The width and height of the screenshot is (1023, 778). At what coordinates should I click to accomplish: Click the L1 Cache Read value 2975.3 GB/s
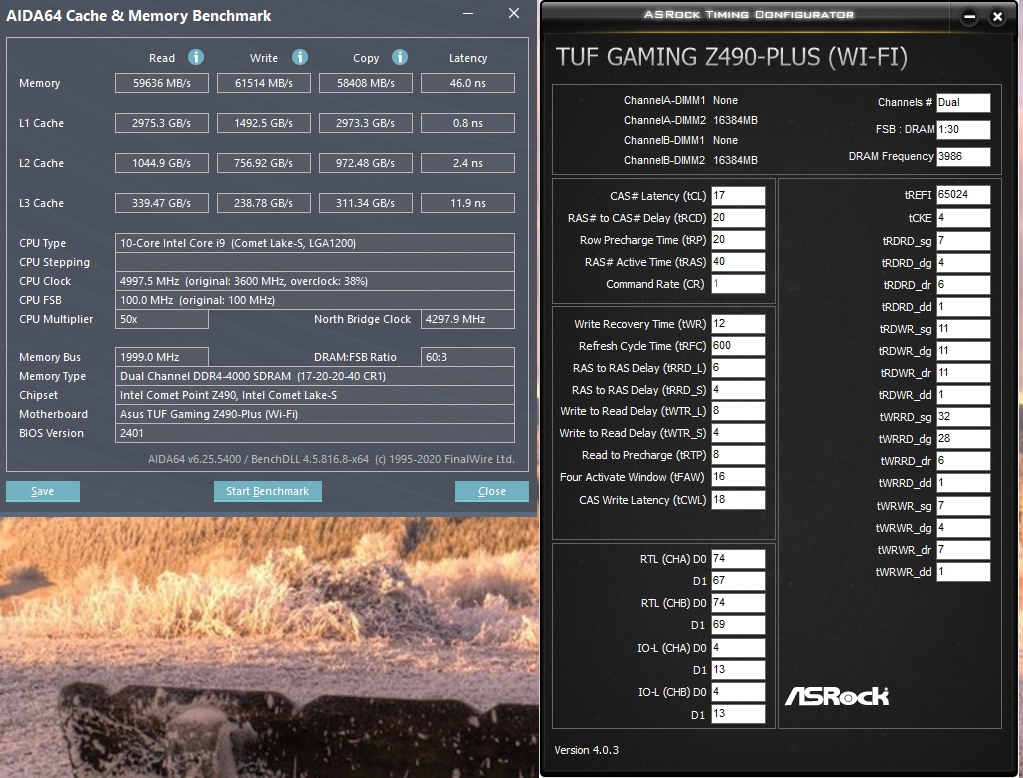tap(162, 123)
